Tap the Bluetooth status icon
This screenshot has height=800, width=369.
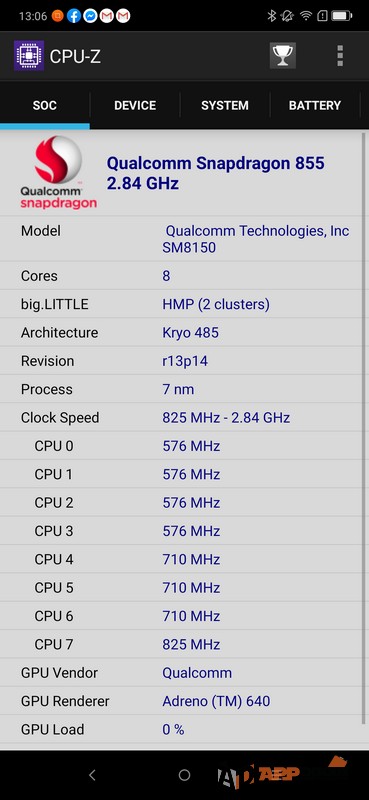point(272,16)
